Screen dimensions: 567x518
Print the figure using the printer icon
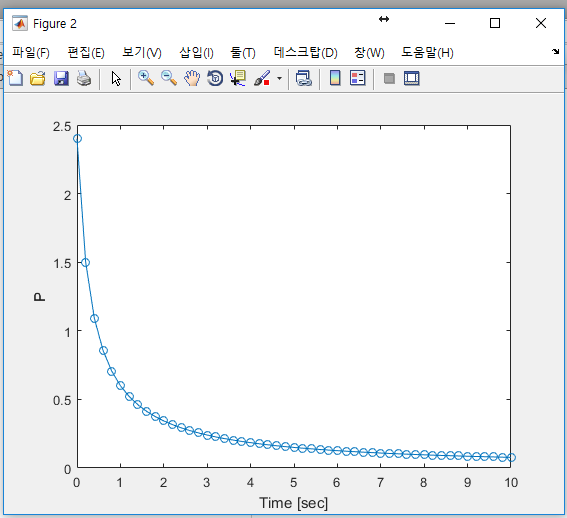pyautogui.click(x=84, y=78)
